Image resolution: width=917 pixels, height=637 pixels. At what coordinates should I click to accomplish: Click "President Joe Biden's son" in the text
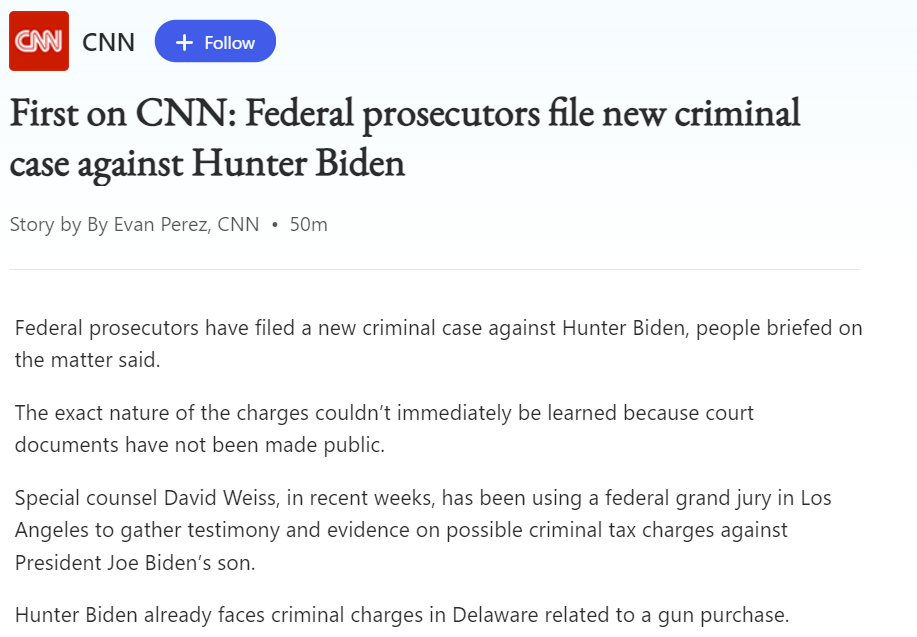coord(135,562)
